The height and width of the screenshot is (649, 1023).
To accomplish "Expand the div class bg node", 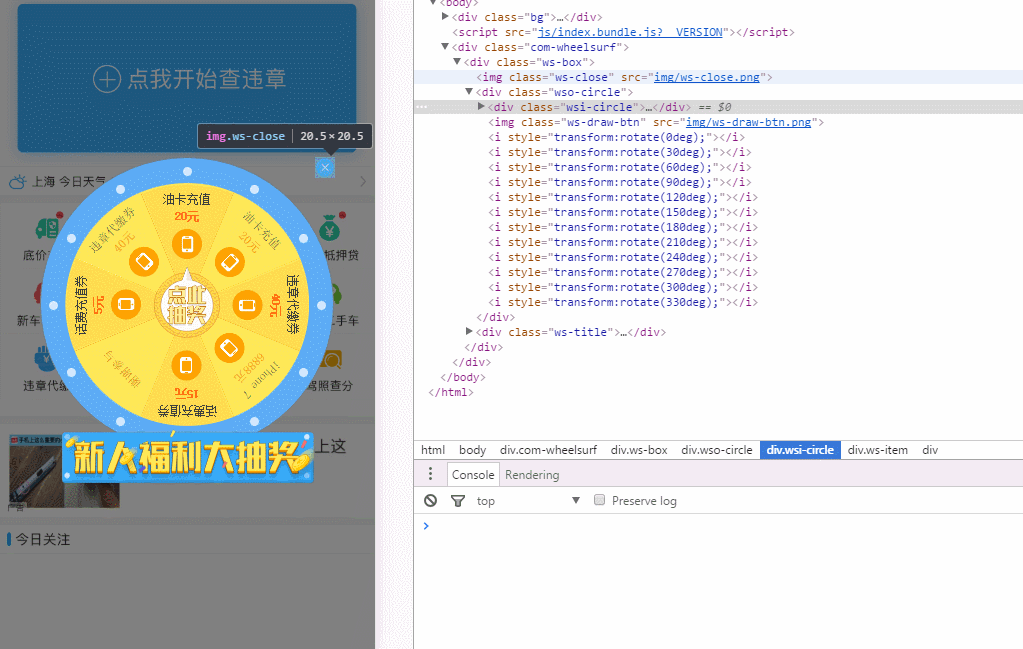I will point(445,16).
